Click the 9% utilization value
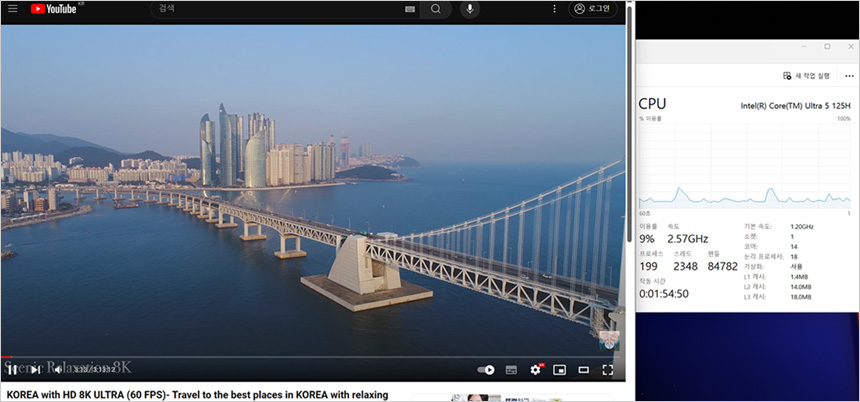 tap(647, 239)
